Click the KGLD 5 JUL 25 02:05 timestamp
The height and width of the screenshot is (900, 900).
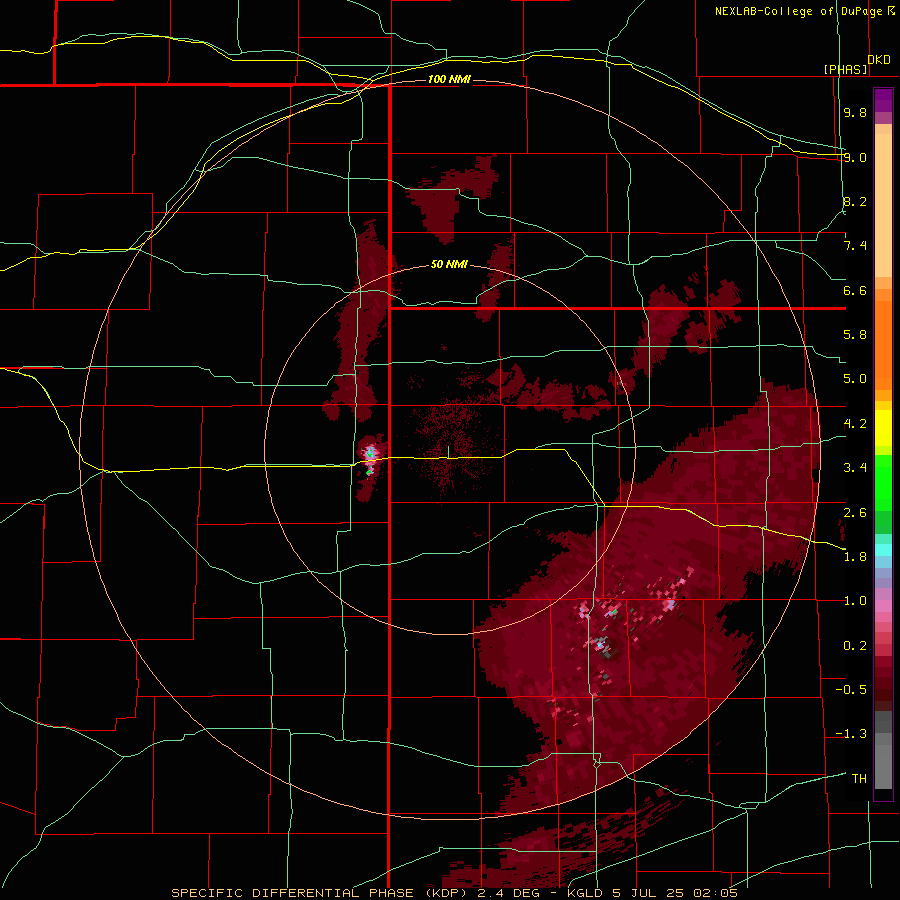click(x=651, y=893)
